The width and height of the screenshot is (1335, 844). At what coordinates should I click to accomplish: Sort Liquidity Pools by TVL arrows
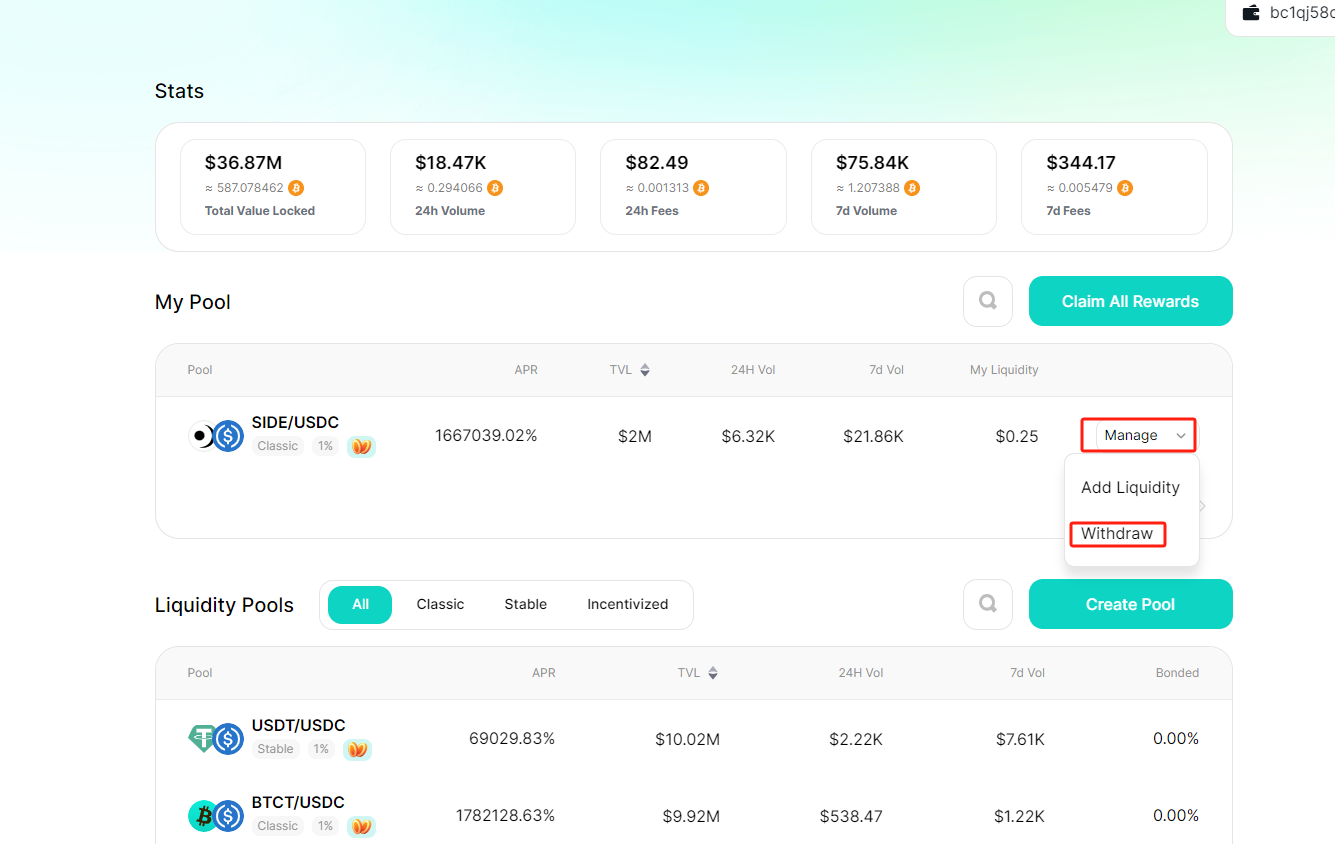coord(713,673)
